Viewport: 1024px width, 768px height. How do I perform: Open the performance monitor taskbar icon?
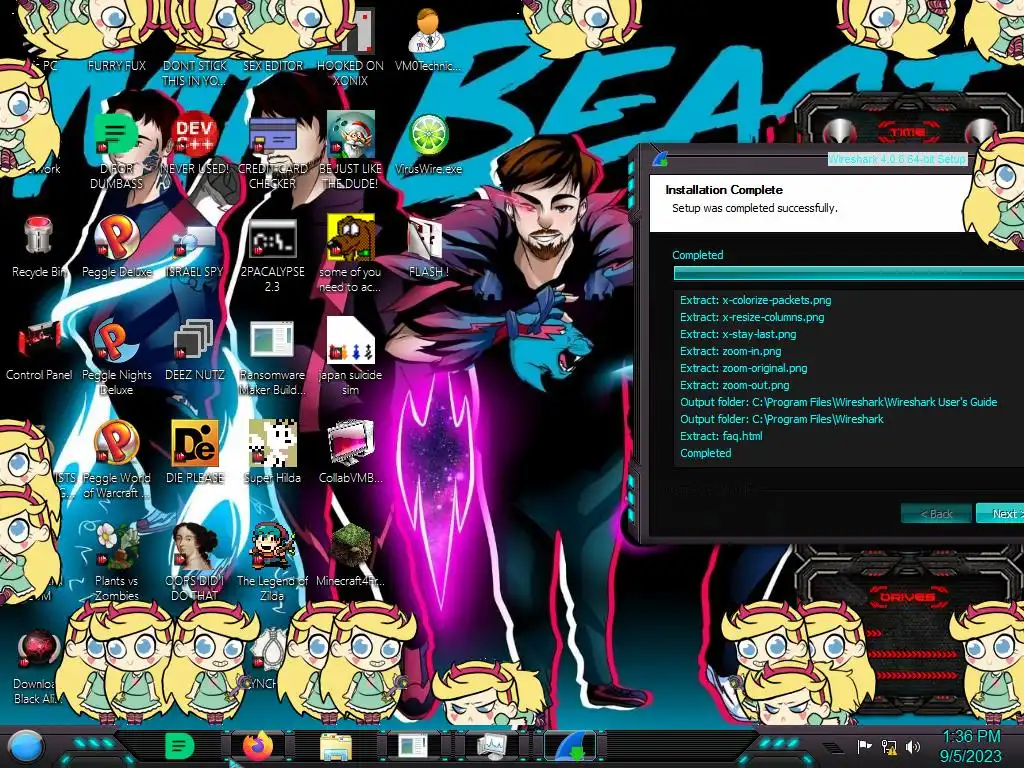point(492,746)
